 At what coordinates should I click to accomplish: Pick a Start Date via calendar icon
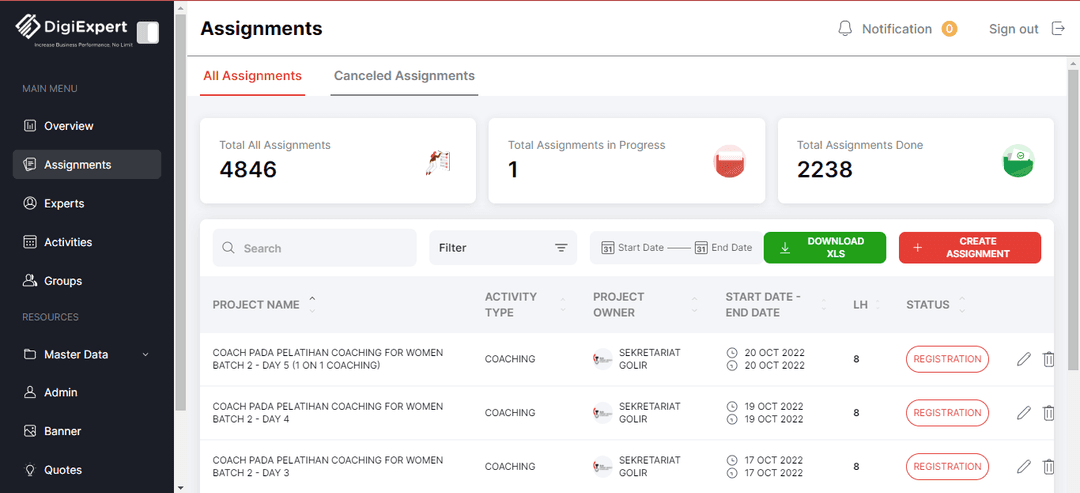pos(608,248)
